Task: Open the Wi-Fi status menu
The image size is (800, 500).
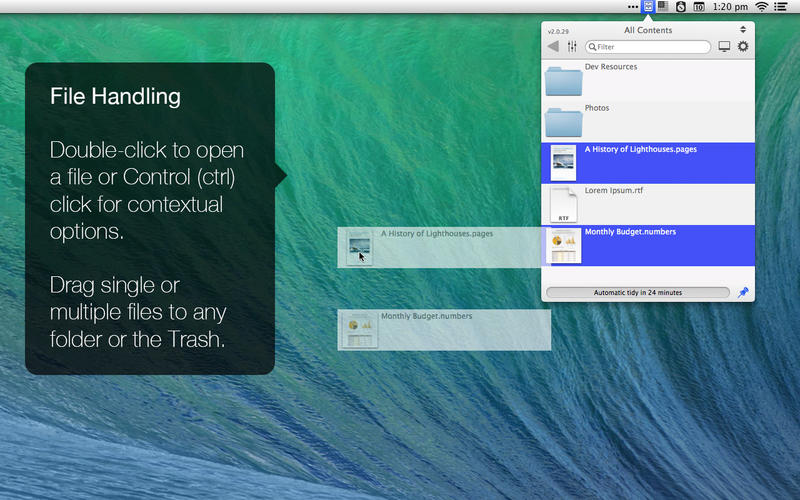Action: (762, 7)
